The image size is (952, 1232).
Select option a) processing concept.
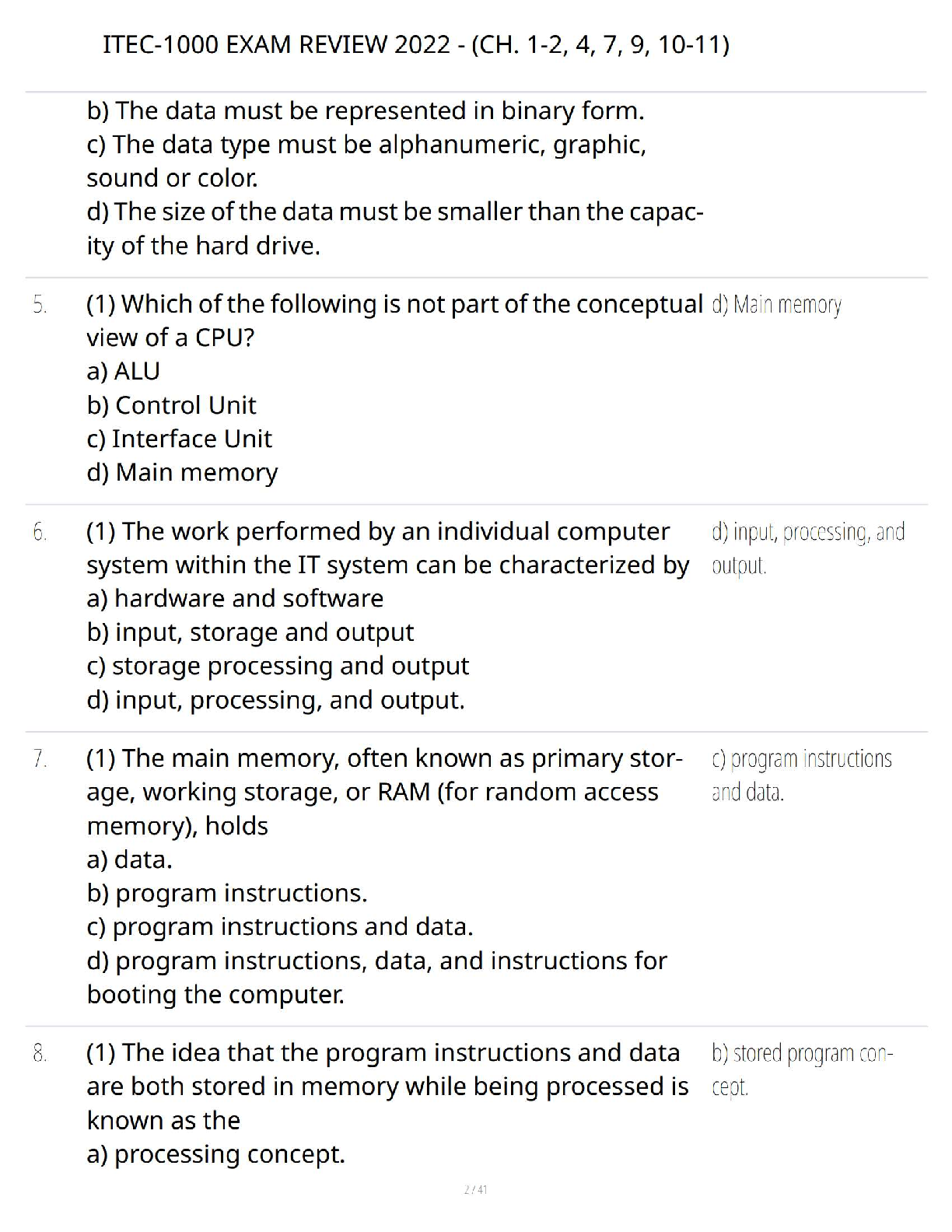216,1154
